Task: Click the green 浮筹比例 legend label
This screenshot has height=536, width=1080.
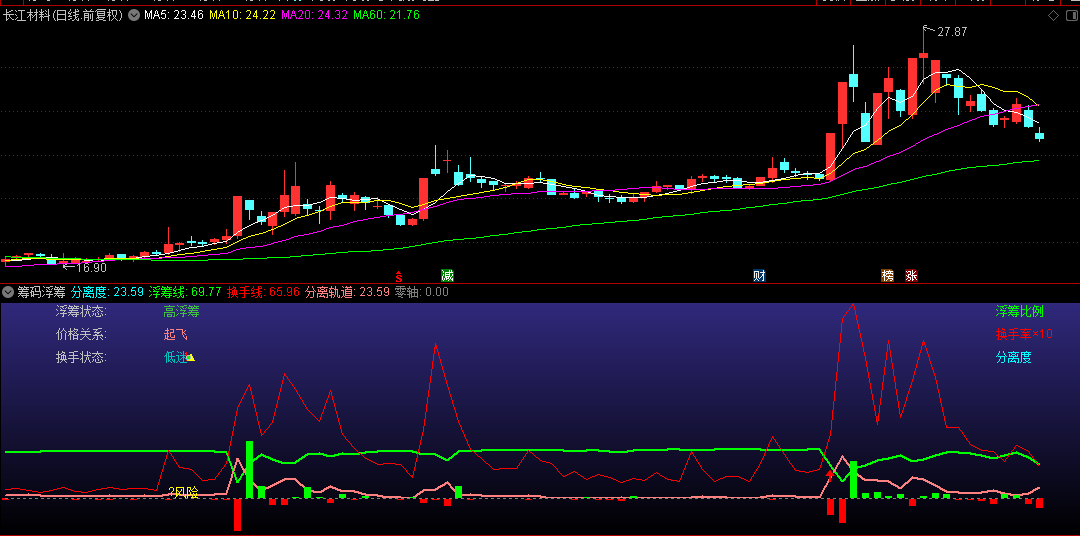Action: (x=1019, y=311)
